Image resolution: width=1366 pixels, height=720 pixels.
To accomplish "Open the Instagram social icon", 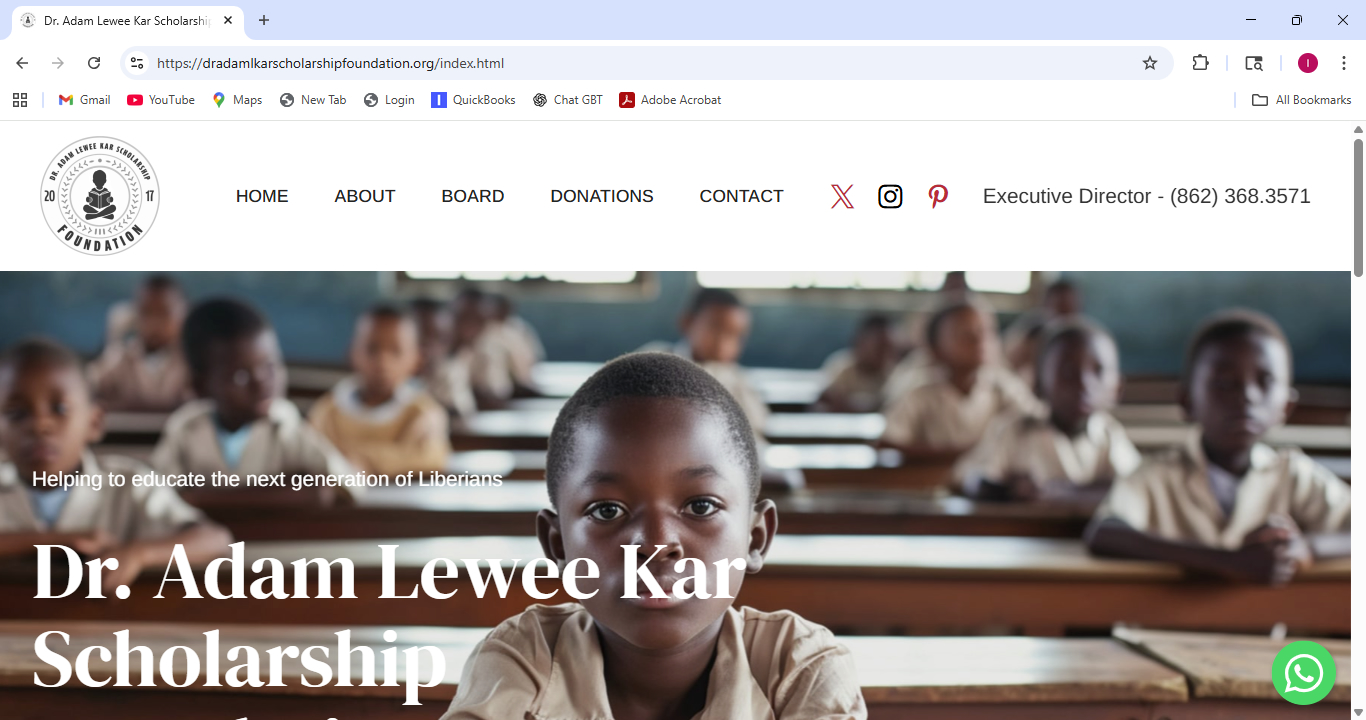I will pos(890,196).
